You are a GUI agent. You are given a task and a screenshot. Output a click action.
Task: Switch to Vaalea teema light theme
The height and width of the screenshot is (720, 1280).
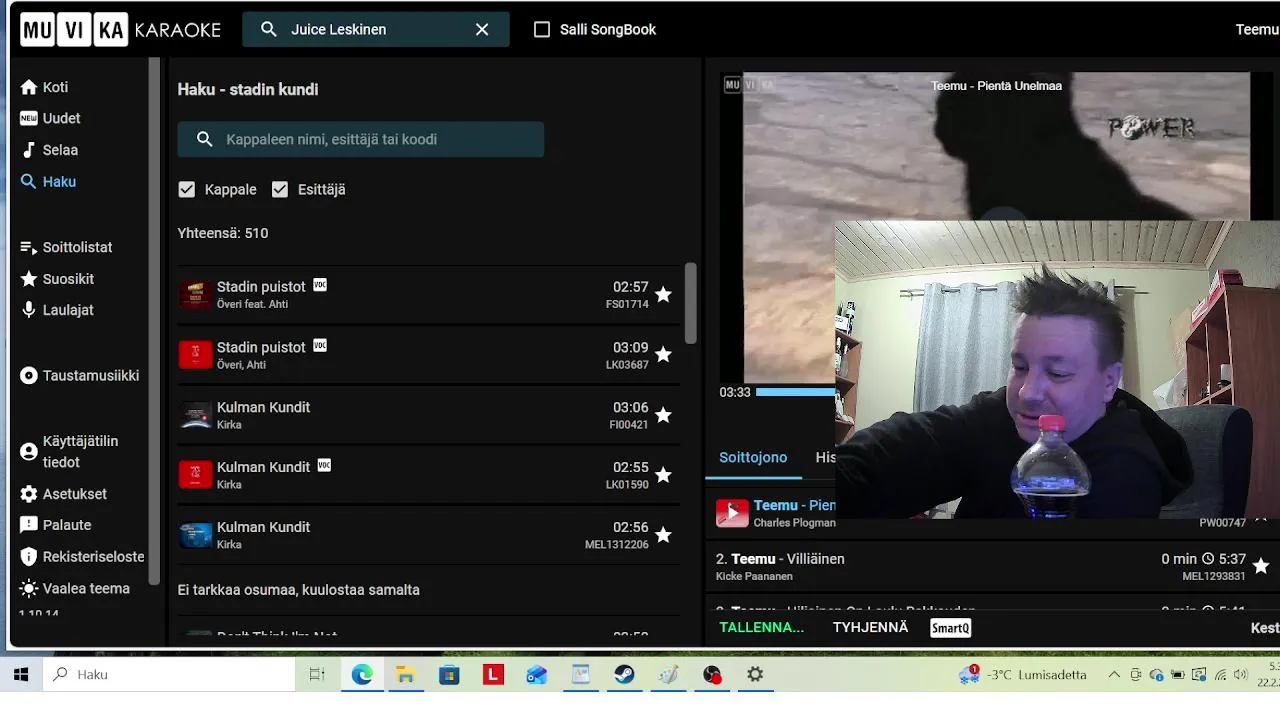(75, 588)
